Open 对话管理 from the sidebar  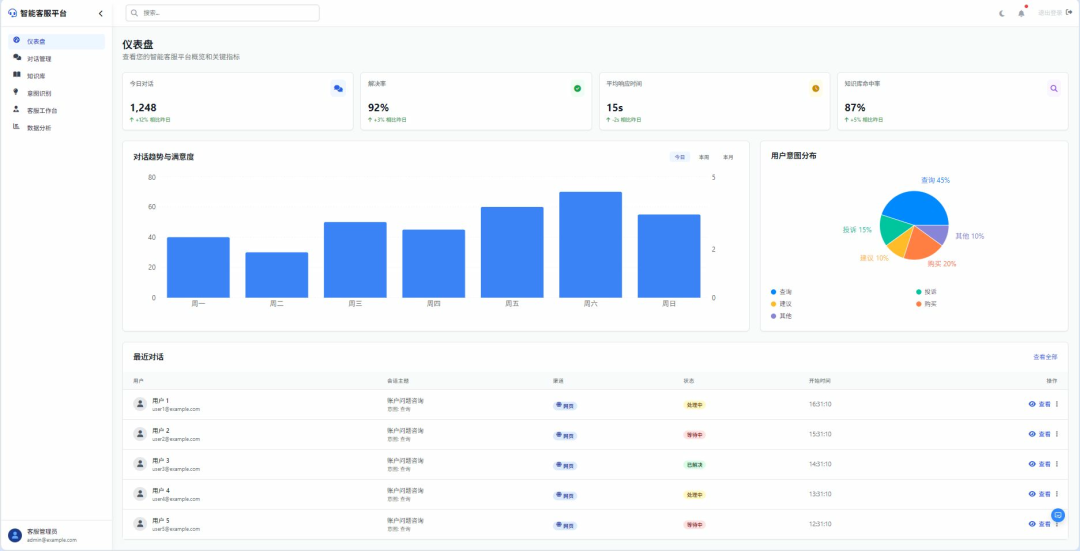coord(39,59)
